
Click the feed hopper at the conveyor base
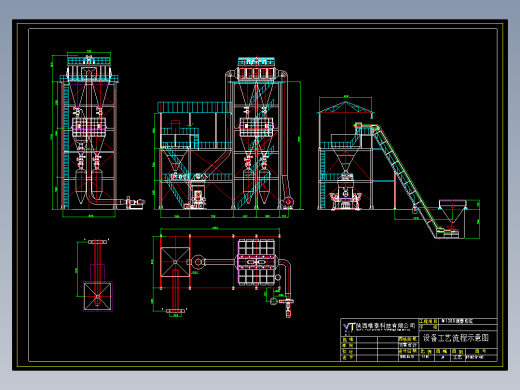pyautogui.click(x=452, y=211)
